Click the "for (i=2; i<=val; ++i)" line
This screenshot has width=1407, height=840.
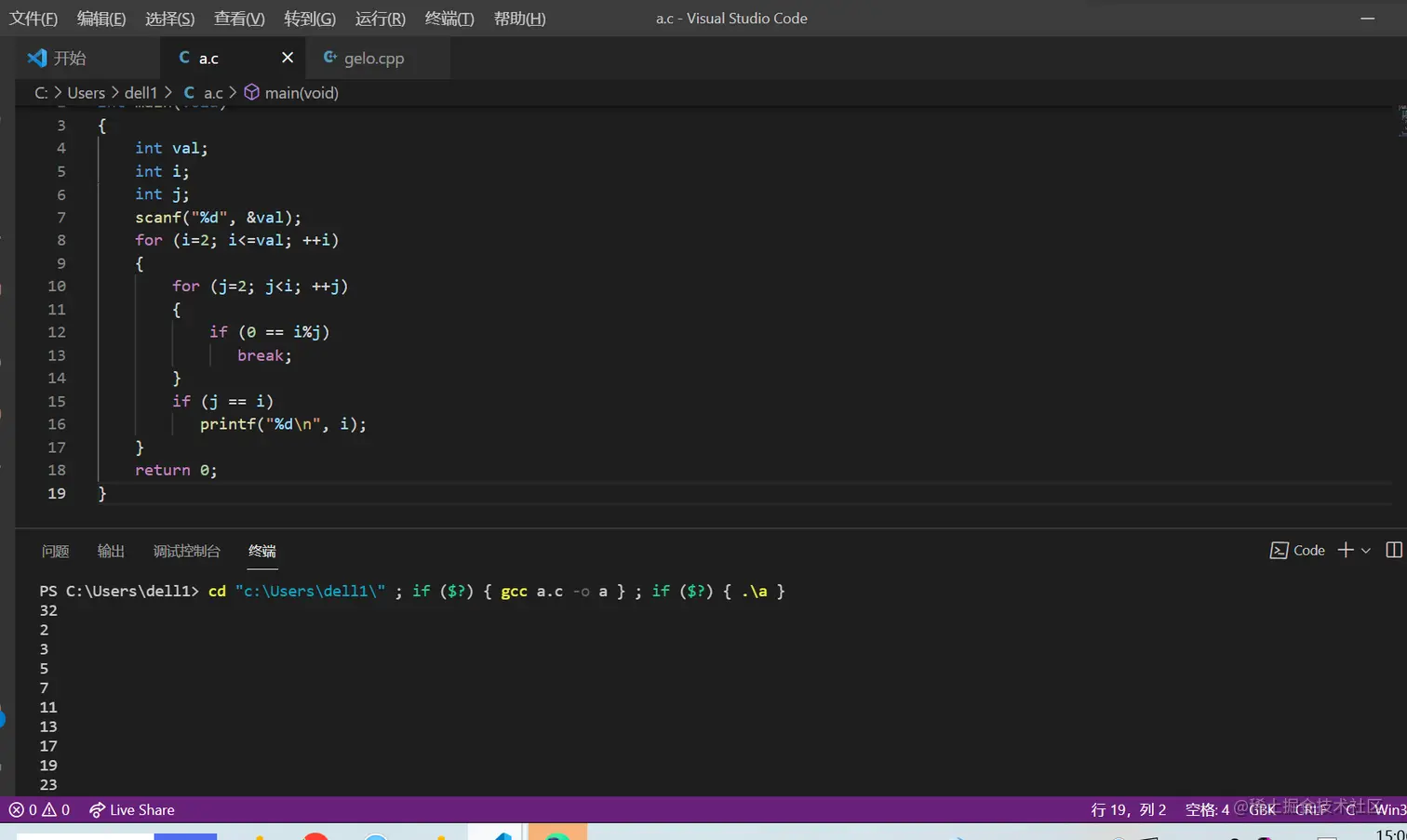[237, 240]
